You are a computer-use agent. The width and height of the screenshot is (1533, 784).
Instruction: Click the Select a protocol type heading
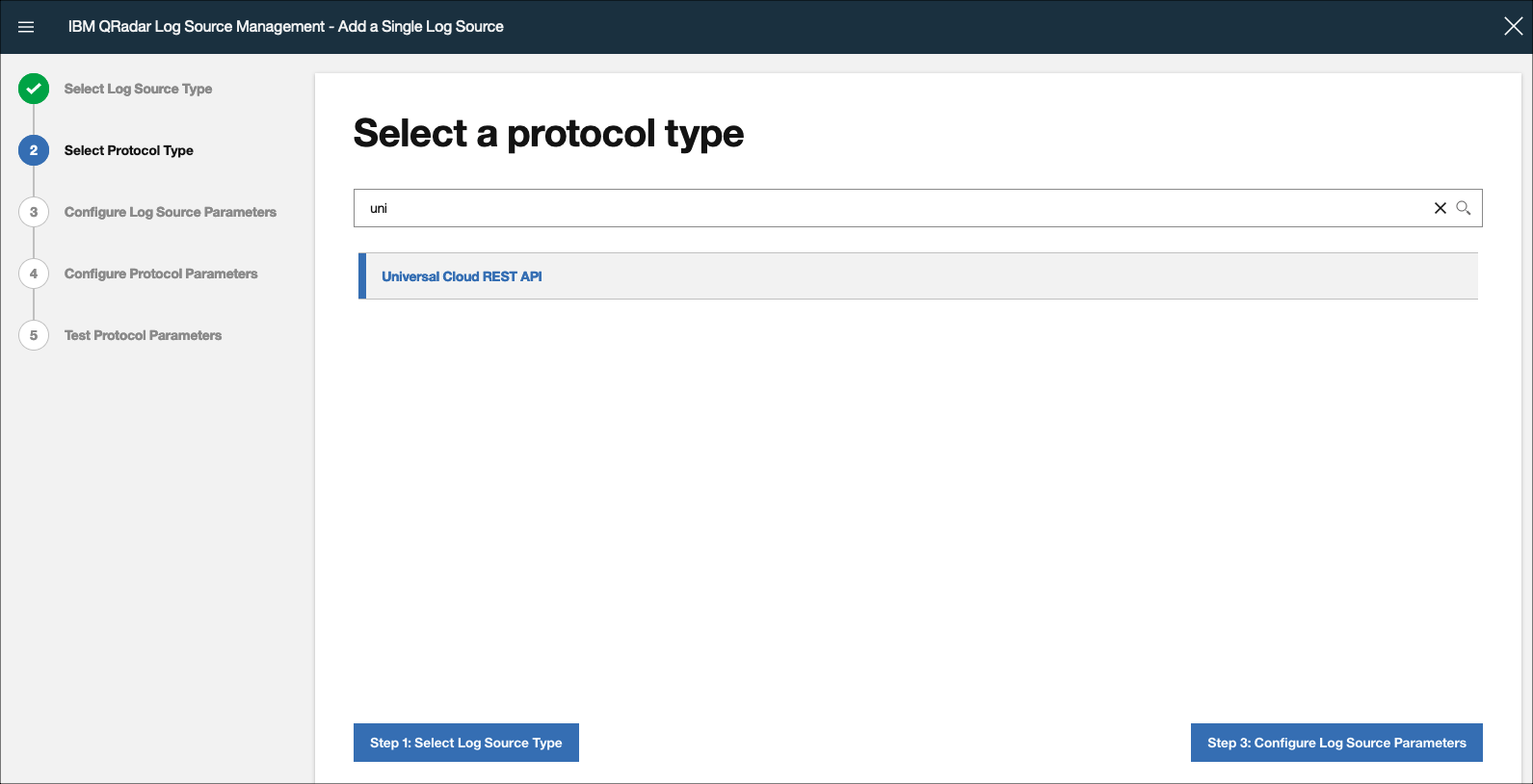[548, 134]
